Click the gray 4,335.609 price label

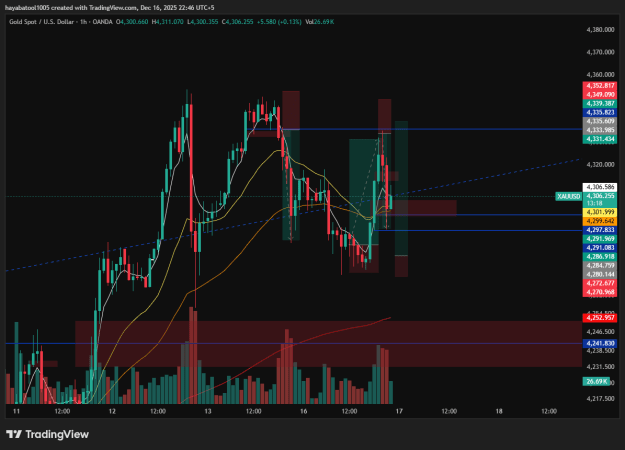point(600,121)
